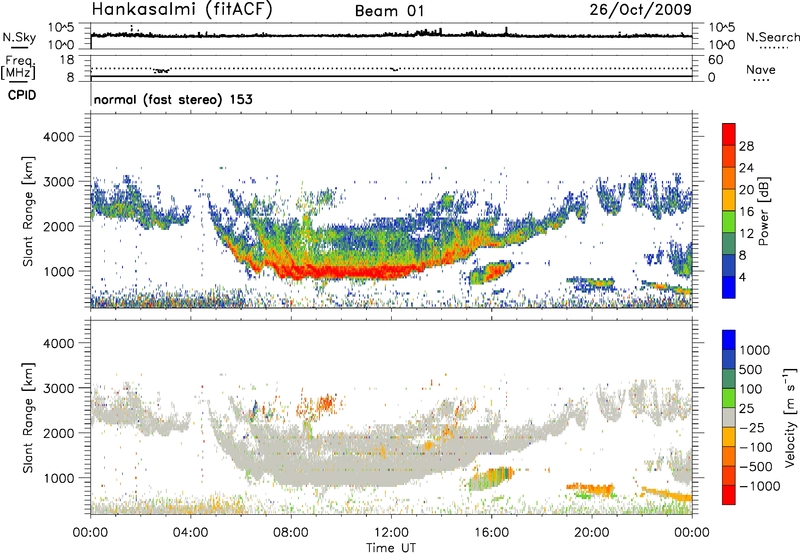Click the 'N.Sky' legend label
The height and width of the screenshot is (554, 800).
click(19, 37)
